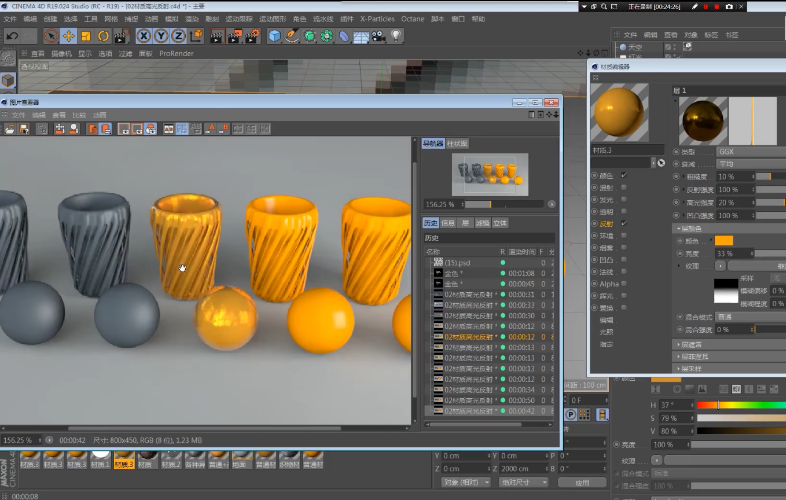Viewport: 786px width, 500px height.
Task: Click the Light bulb object icon
Action: pos(396,36)
